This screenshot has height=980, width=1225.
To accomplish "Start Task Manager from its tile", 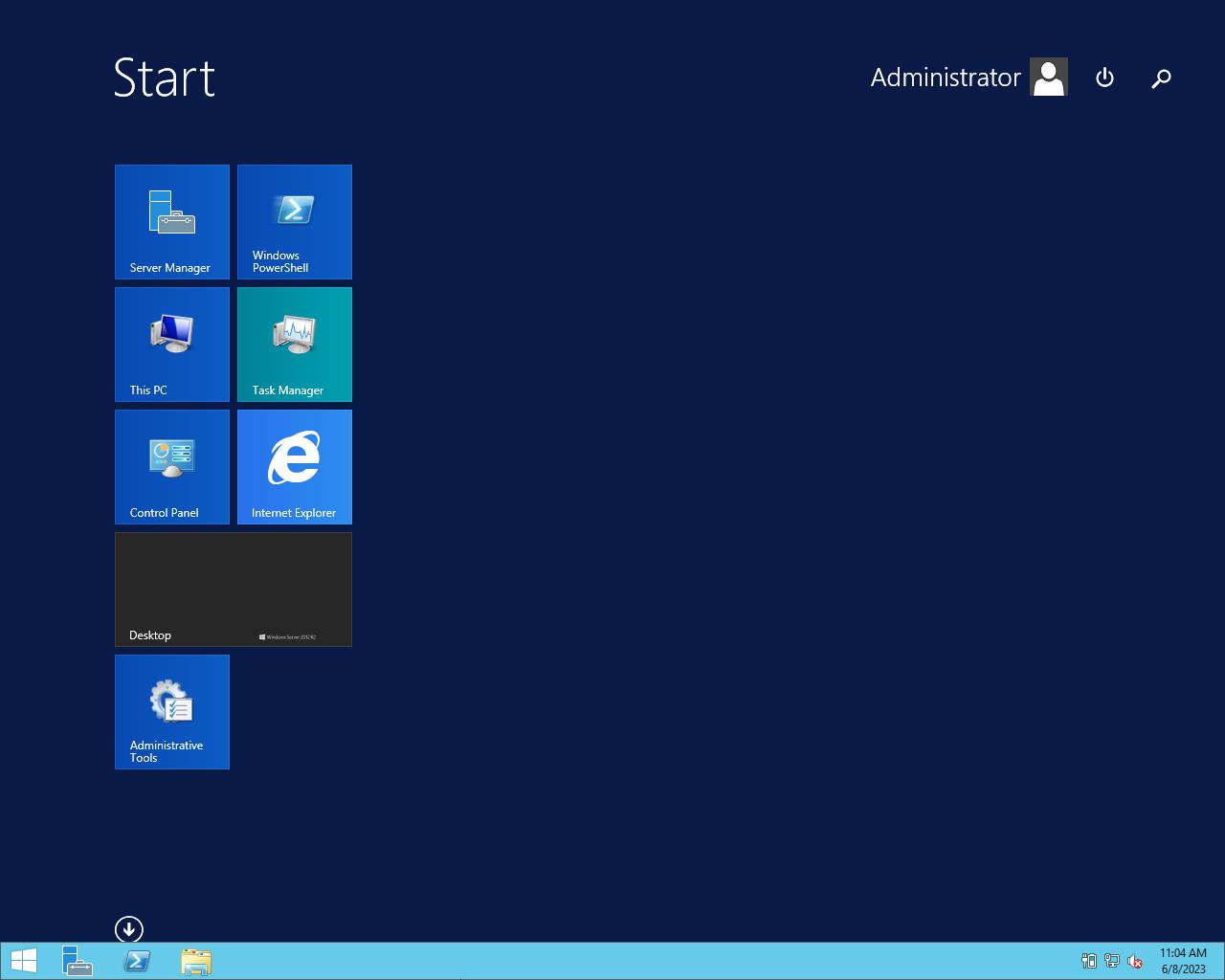I will pyautogui.click(x=295, y=345).
